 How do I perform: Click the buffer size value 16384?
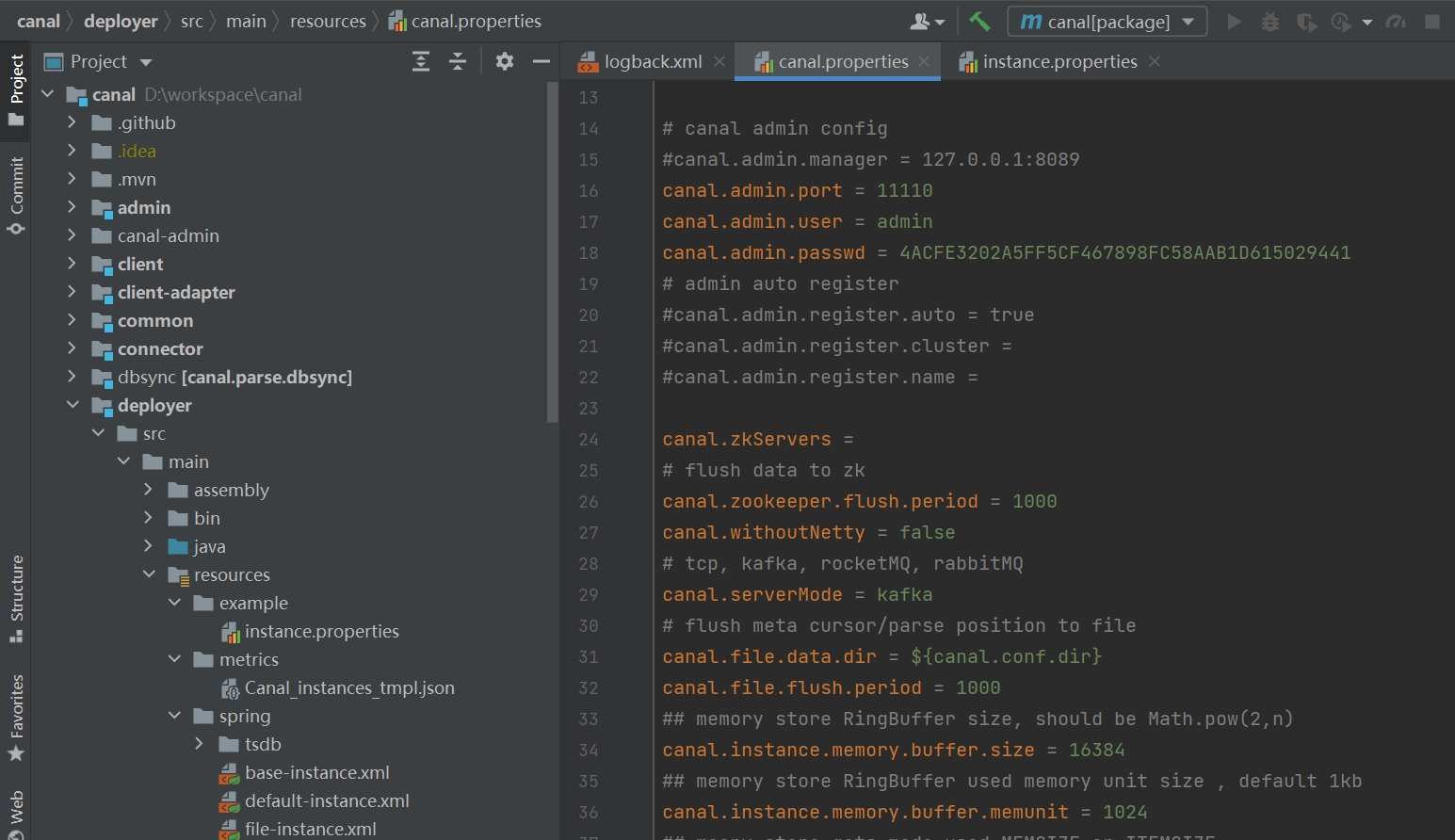(x=1097, y=750)
